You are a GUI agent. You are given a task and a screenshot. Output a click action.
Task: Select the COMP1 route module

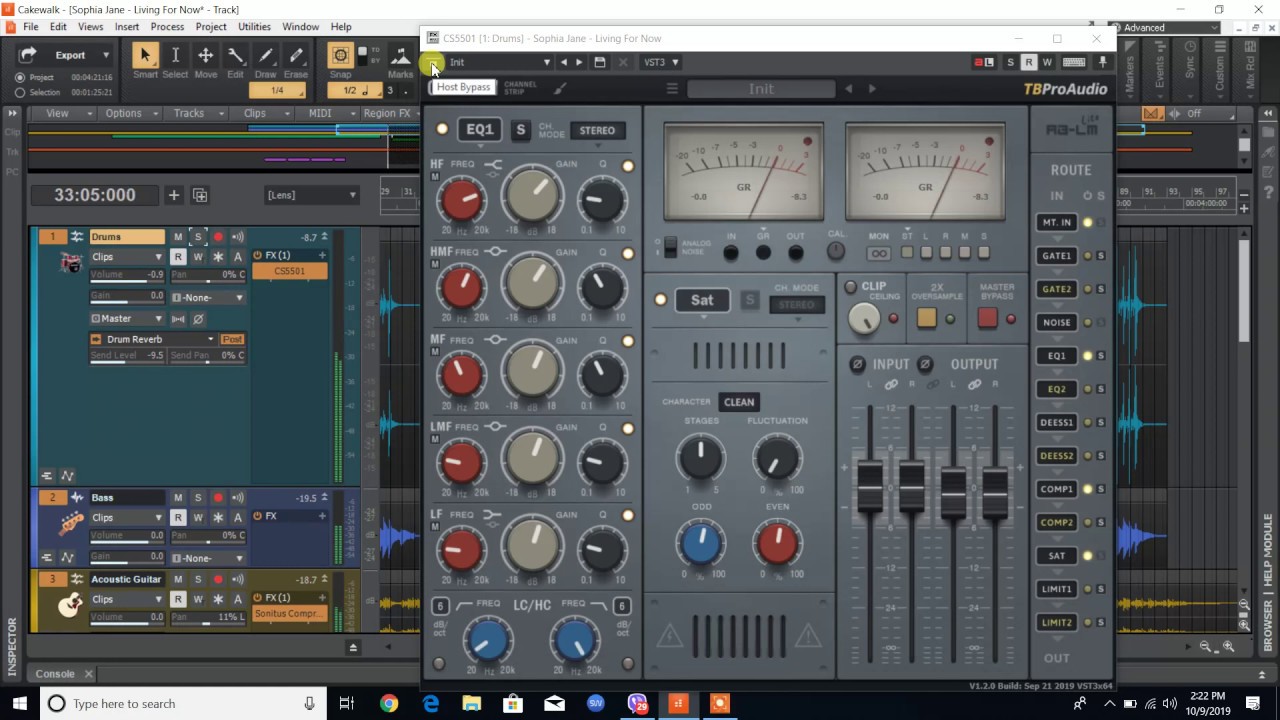(1057, 489)
